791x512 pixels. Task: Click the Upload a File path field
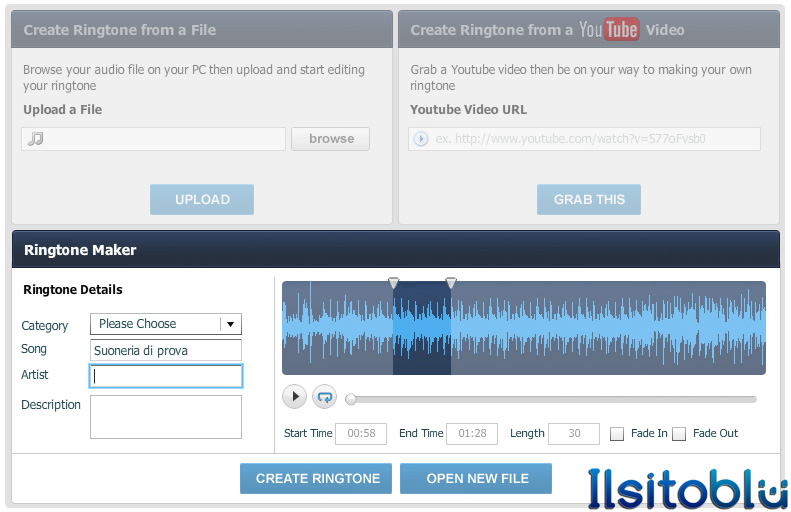click(x=153, y=139)
